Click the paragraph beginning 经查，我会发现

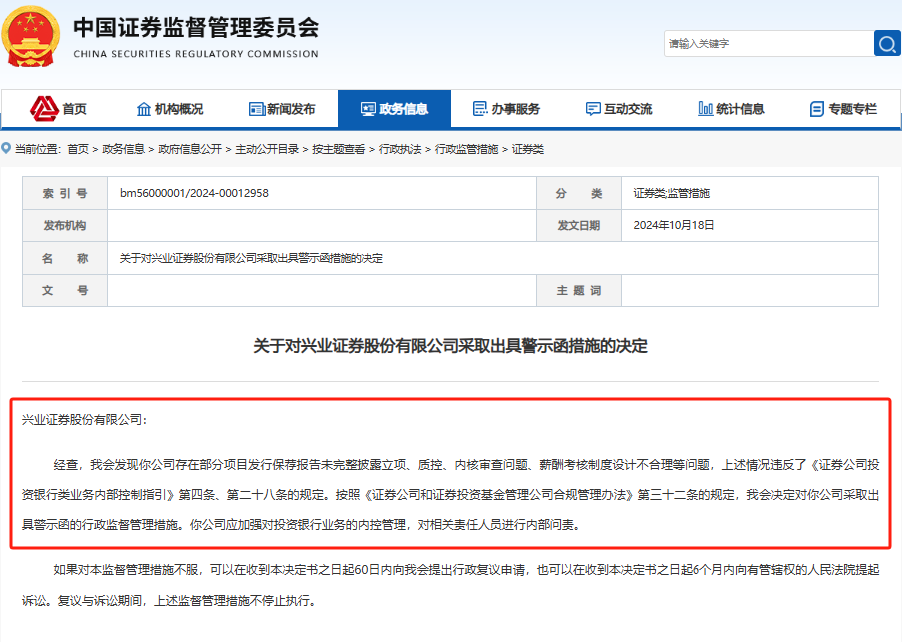tap(450, 495)
